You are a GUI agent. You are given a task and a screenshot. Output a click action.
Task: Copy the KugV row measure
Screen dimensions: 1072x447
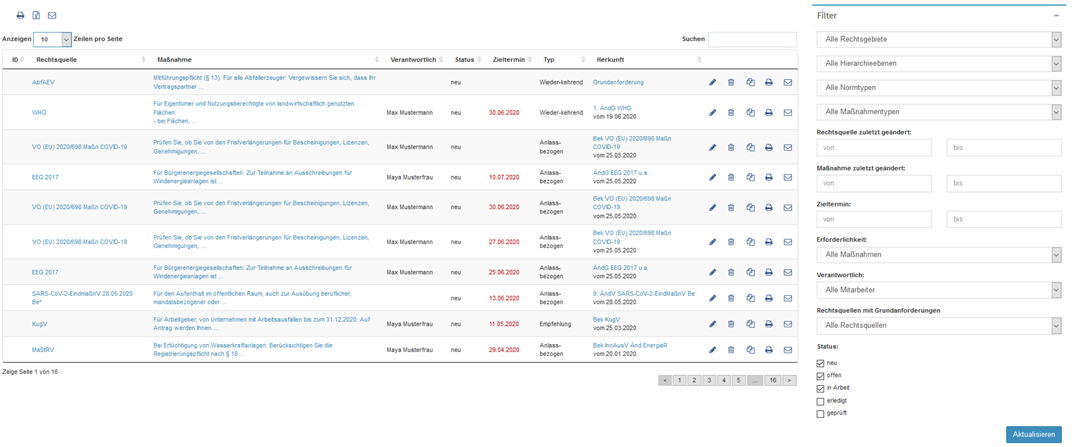pyautogui.click(x=750, y=323)
